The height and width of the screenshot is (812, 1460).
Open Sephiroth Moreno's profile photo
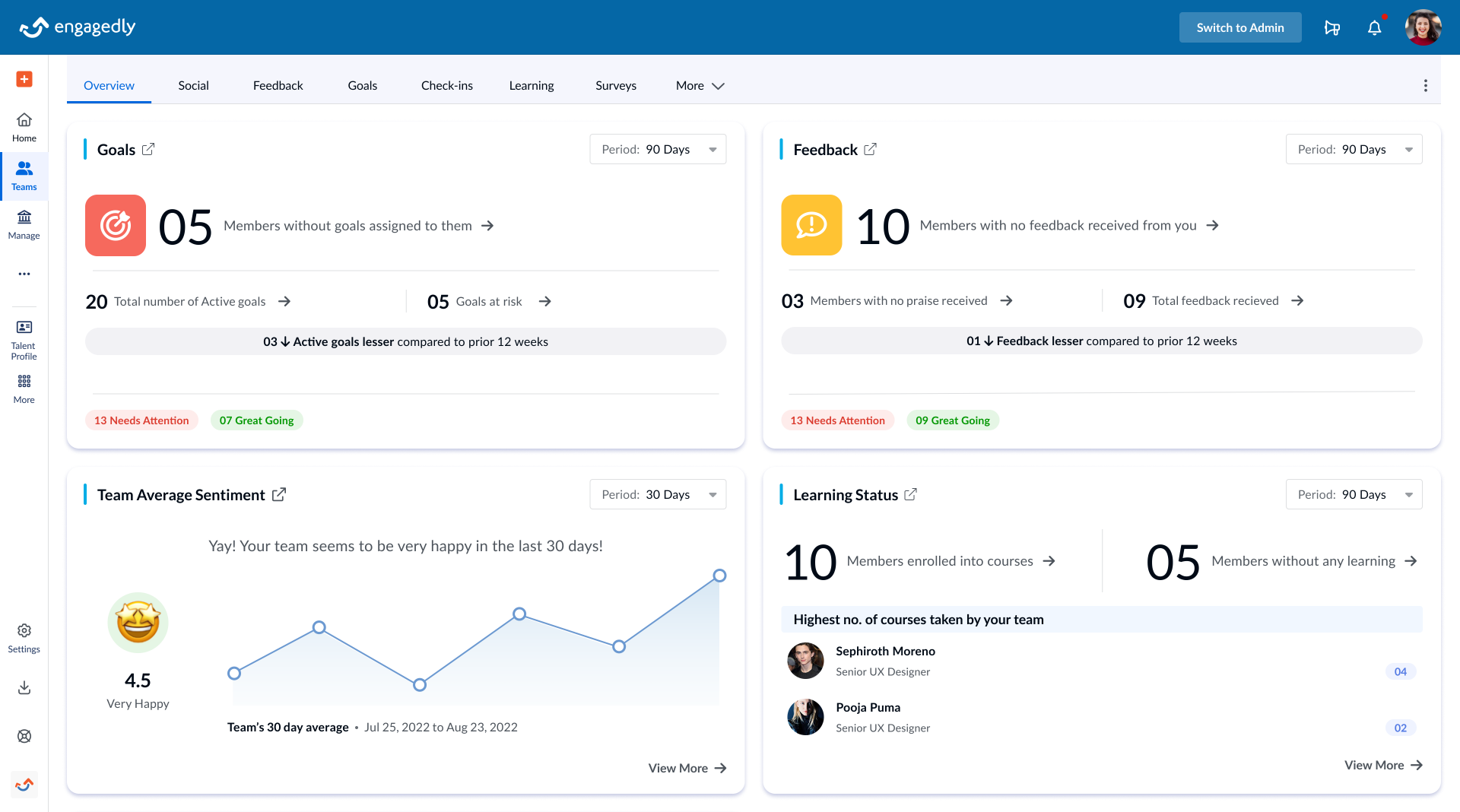pyautogui.click(x=805, y=661)
